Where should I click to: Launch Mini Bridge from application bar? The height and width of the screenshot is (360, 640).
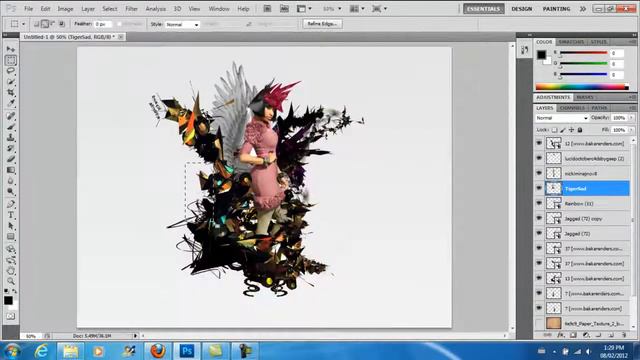click(x=284, y=9)
